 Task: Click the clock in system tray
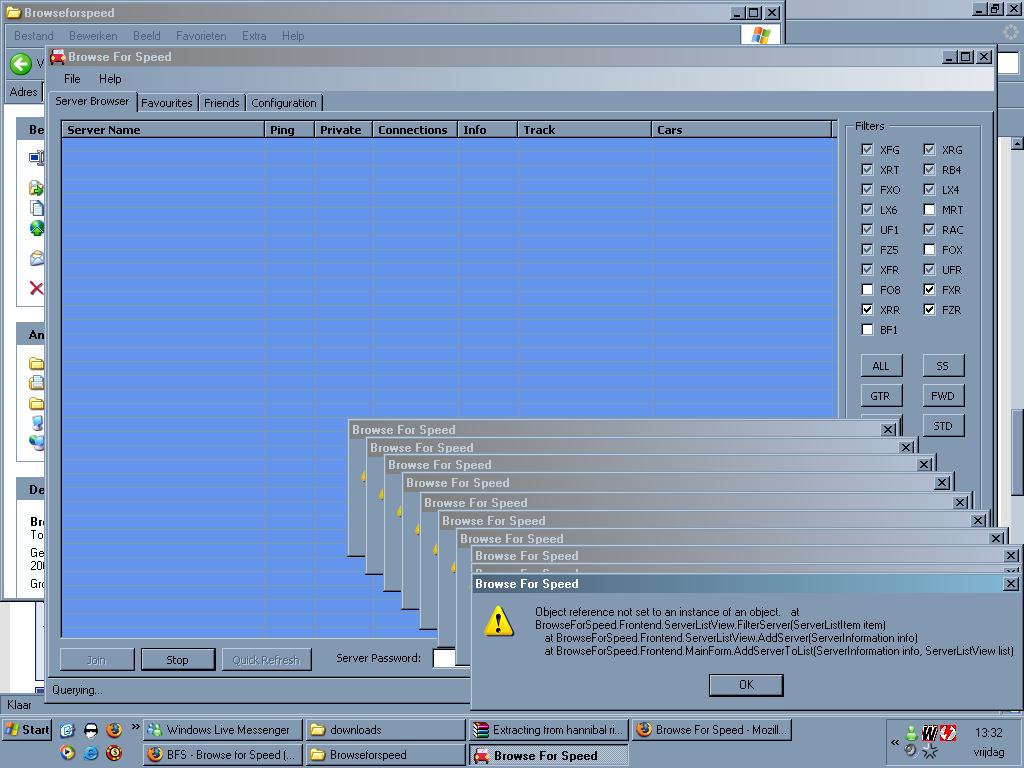click(988, 732)
